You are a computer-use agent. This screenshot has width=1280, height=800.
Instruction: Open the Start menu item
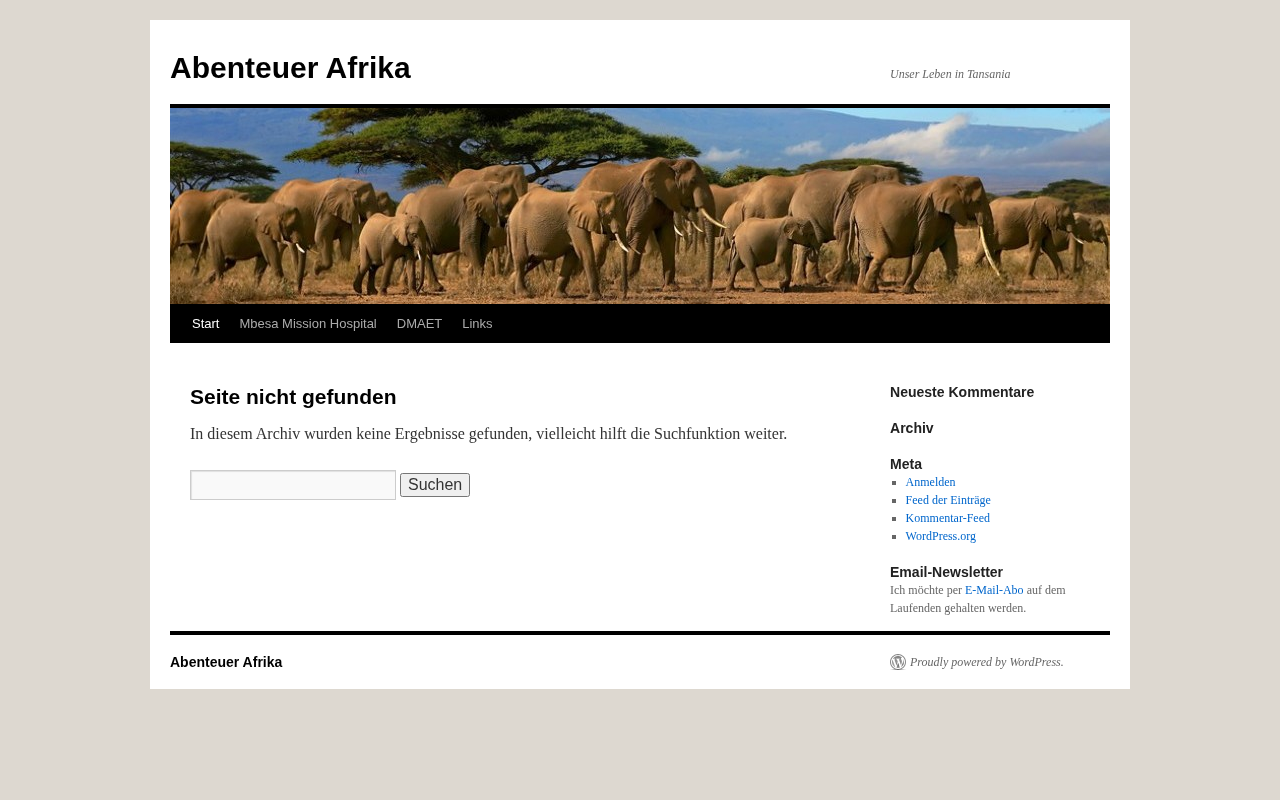(x=205, y=324)
